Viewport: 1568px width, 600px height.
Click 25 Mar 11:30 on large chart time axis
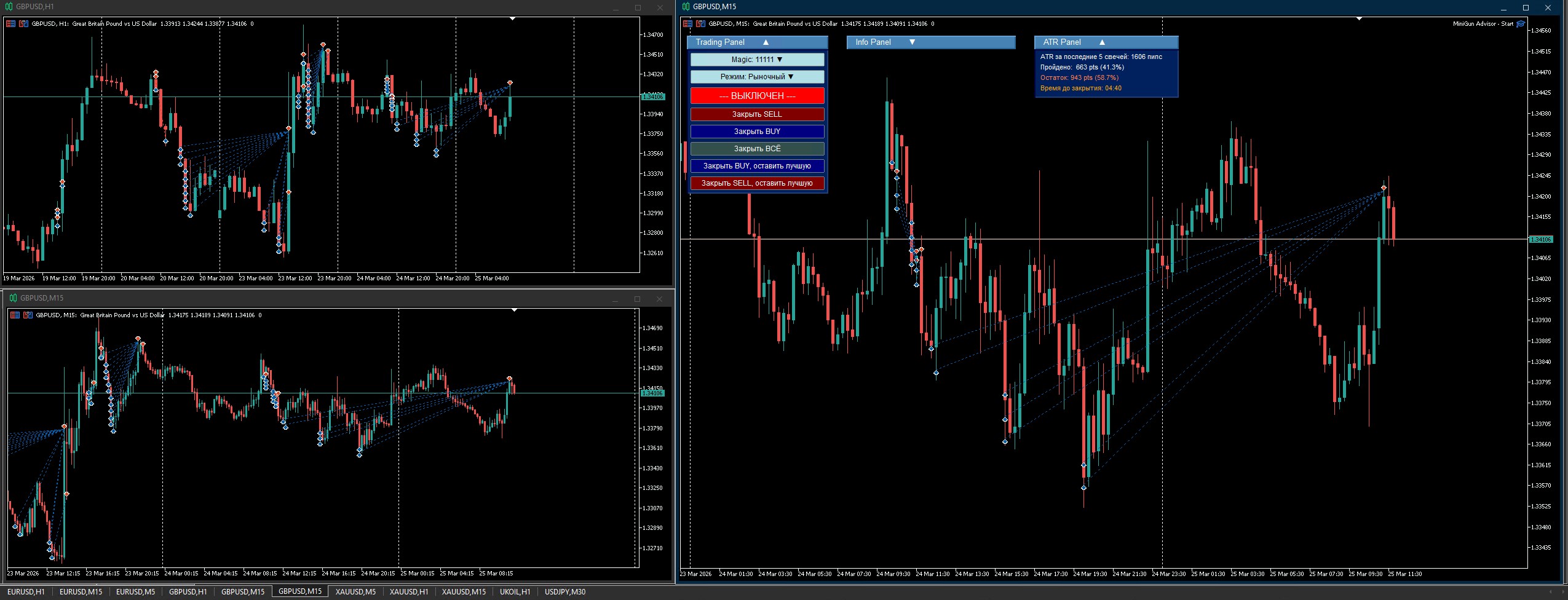click(1405, 574)
